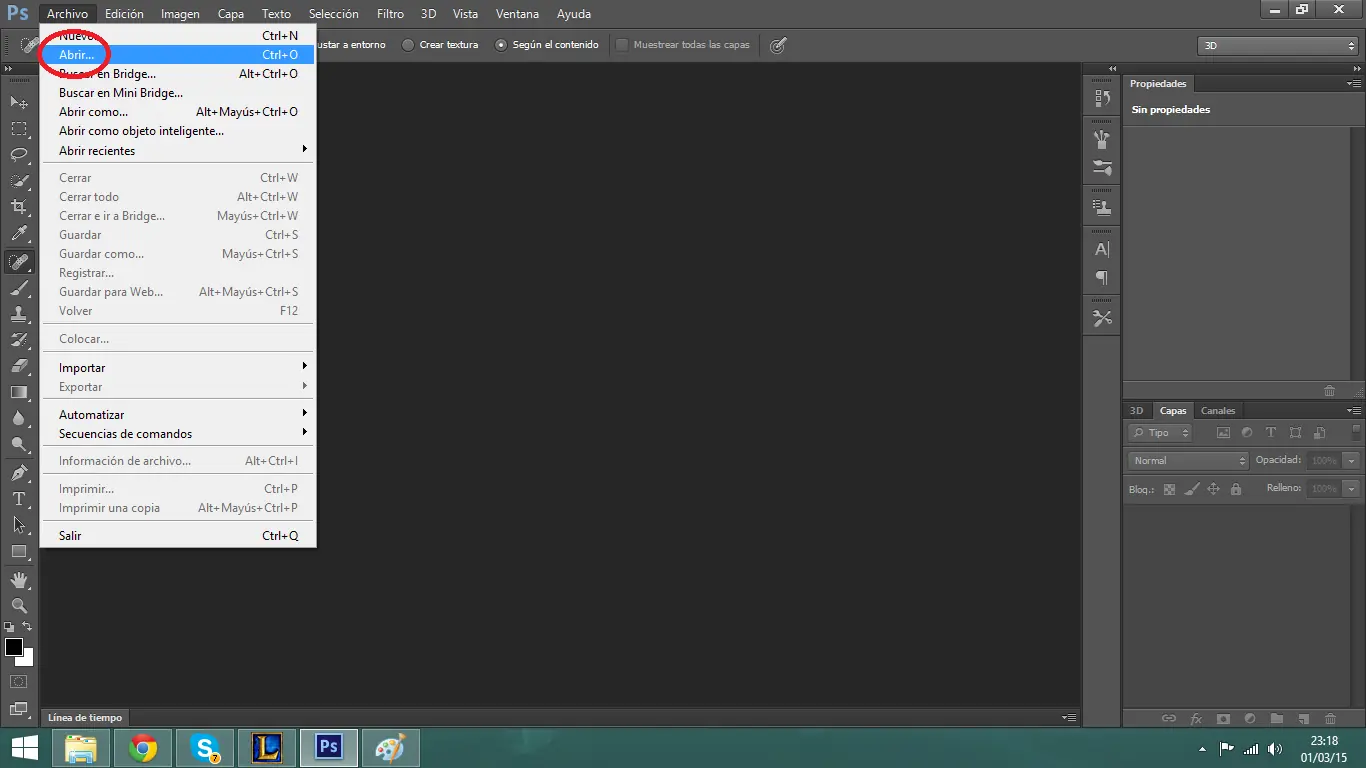The height and width of the screenshot is (768, 1366).
Task: Open the Paragraph panel icon
Action: (x=1102, y=278)
